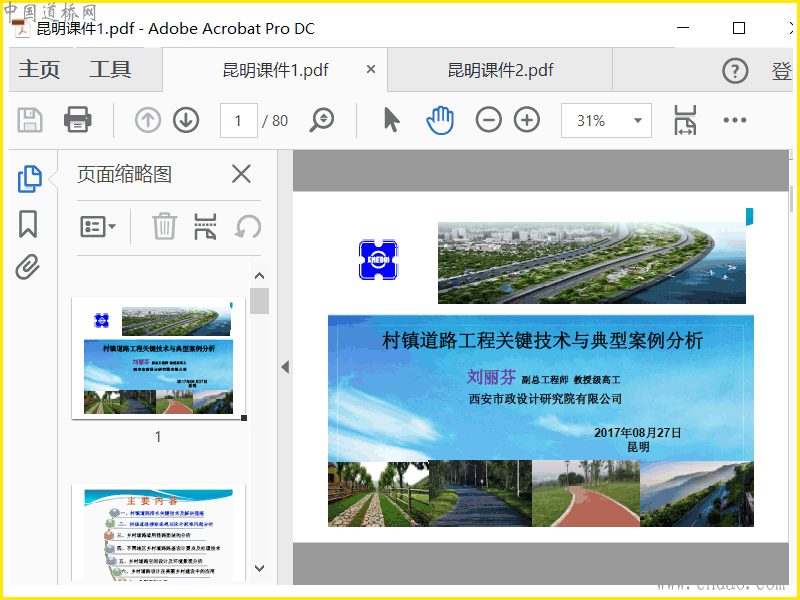This screenshot has width=800, height=600.
Task: Zoom out with the minus icon
Action: [x=488, y=120]
